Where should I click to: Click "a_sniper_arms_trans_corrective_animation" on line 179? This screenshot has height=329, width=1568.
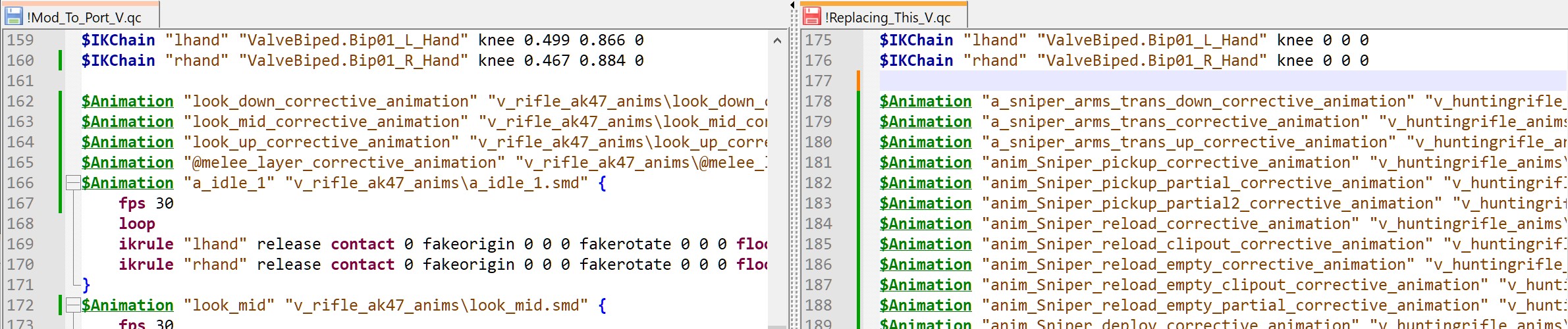pyautogui.click(x=1175, y=122)
